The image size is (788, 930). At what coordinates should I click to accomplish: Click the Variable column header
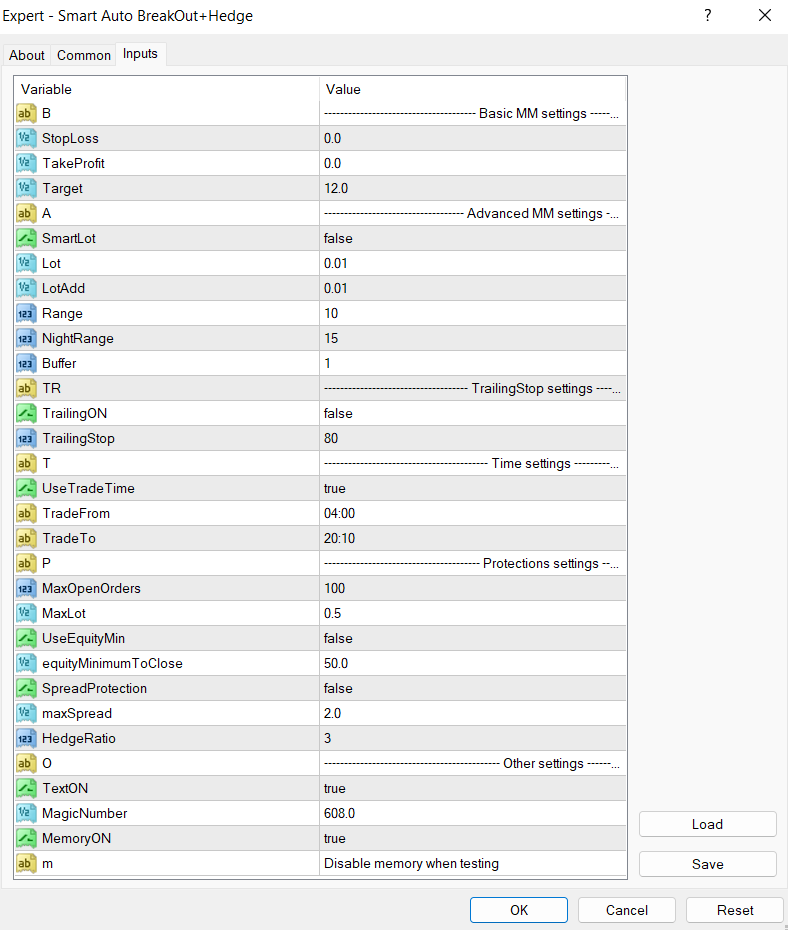(167, 89)
